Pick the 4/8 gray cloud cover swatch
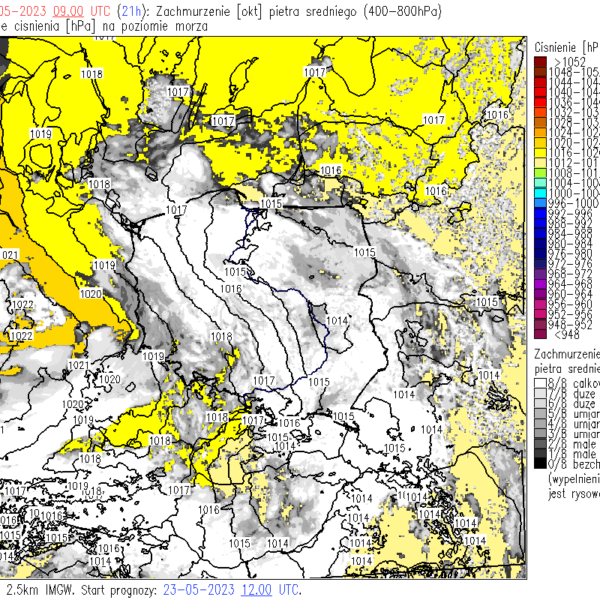 540,424
